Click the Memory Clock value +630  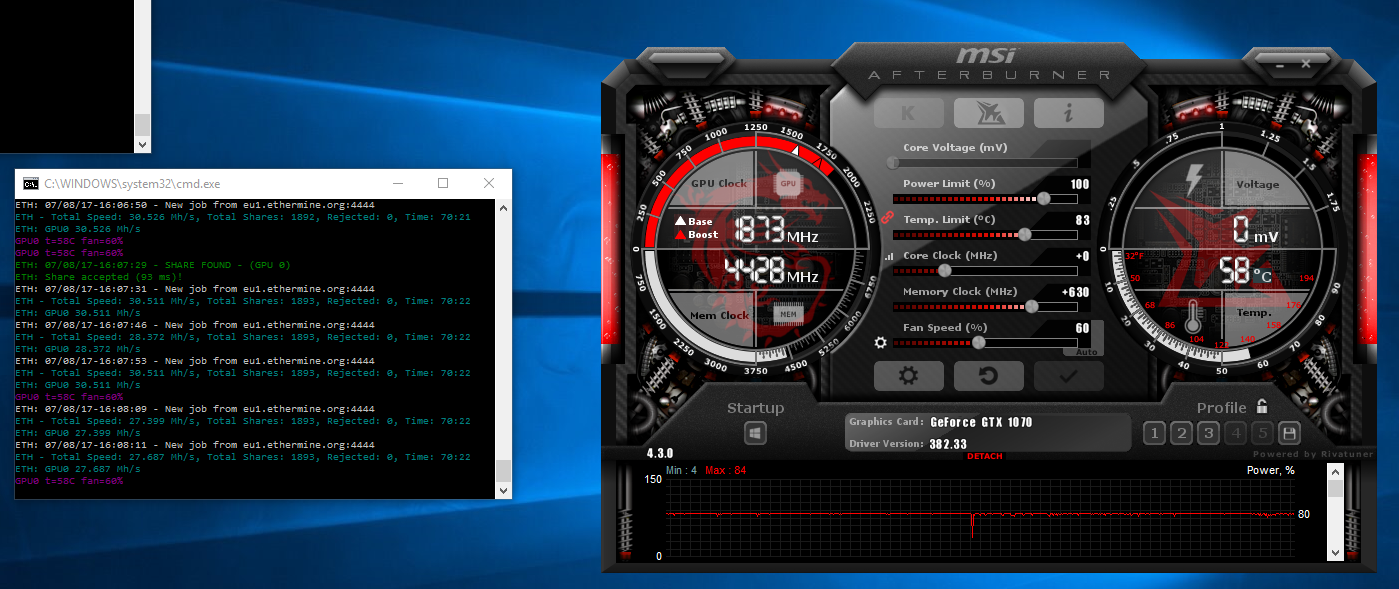pyautogui.click(x=1076, y=292)
